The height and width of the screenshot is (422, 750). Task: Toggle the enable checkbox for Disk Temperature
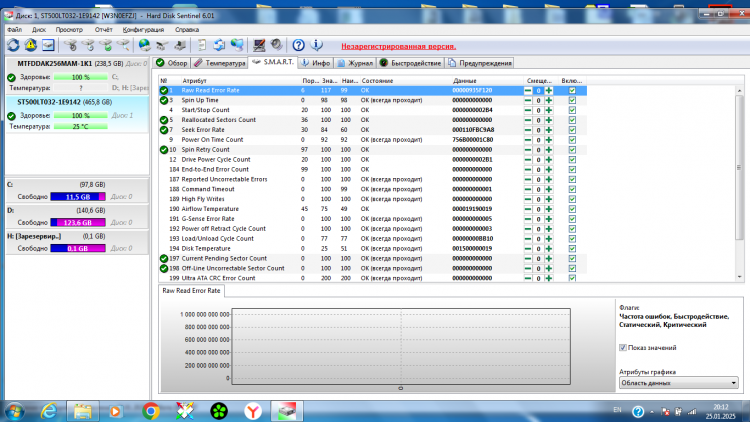572,249
